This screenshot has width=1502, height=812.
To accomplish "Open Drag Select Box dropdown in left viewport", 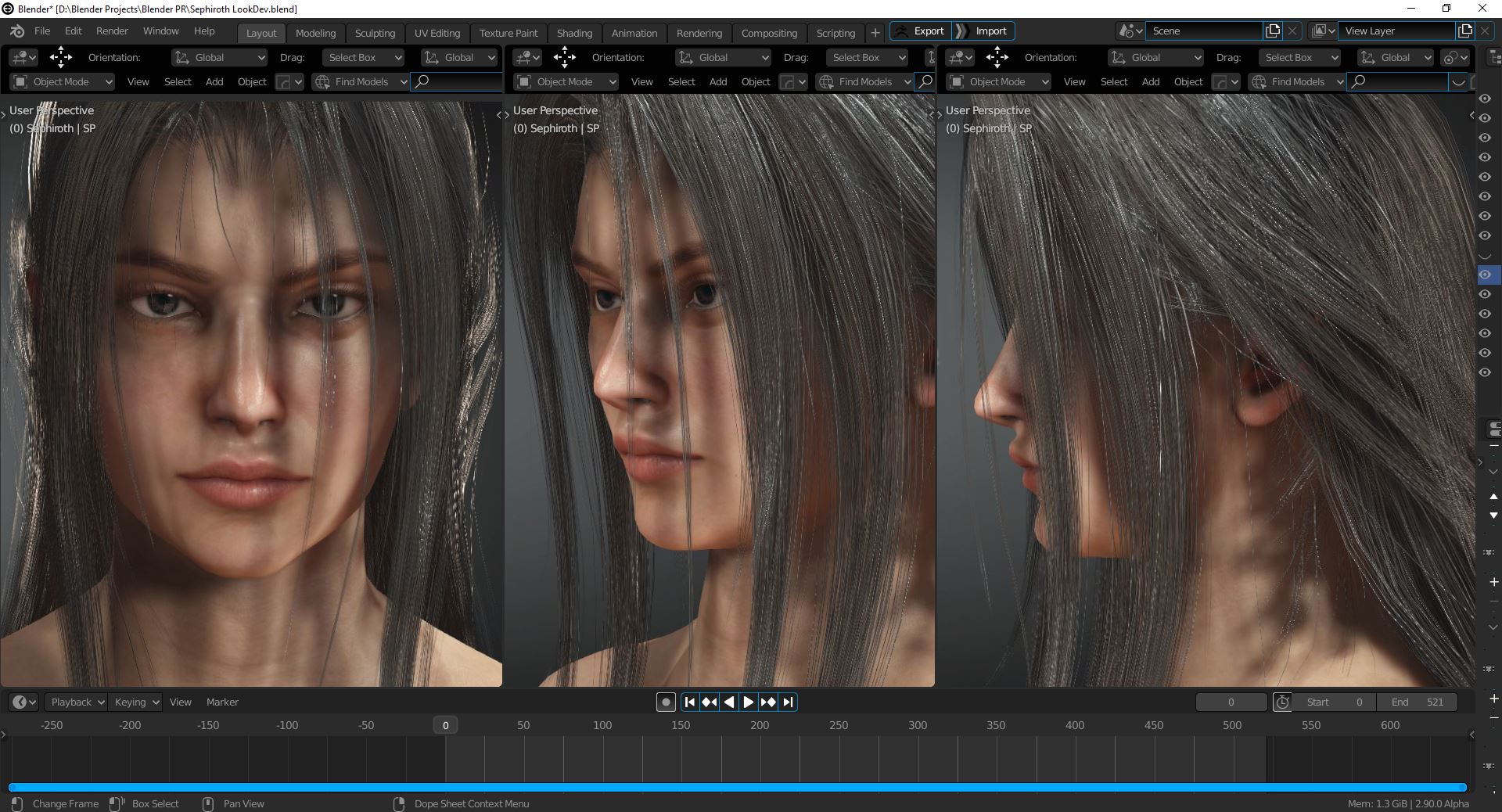I will pos(363,57).
